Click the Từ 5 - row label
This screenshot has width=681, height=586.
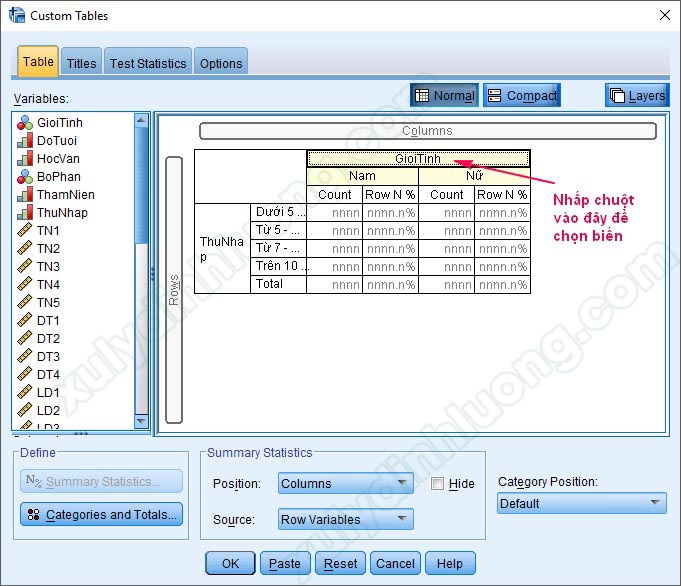(x=278, y=230)
